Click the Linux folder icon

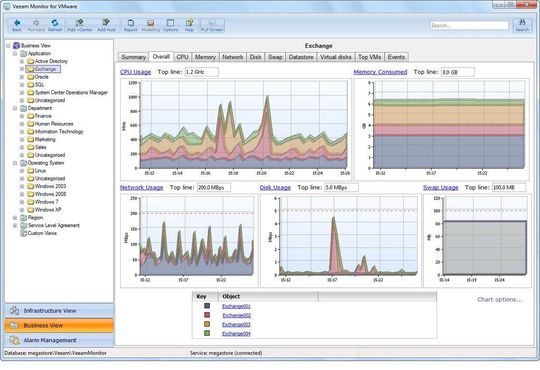click(x=30, y=171)
